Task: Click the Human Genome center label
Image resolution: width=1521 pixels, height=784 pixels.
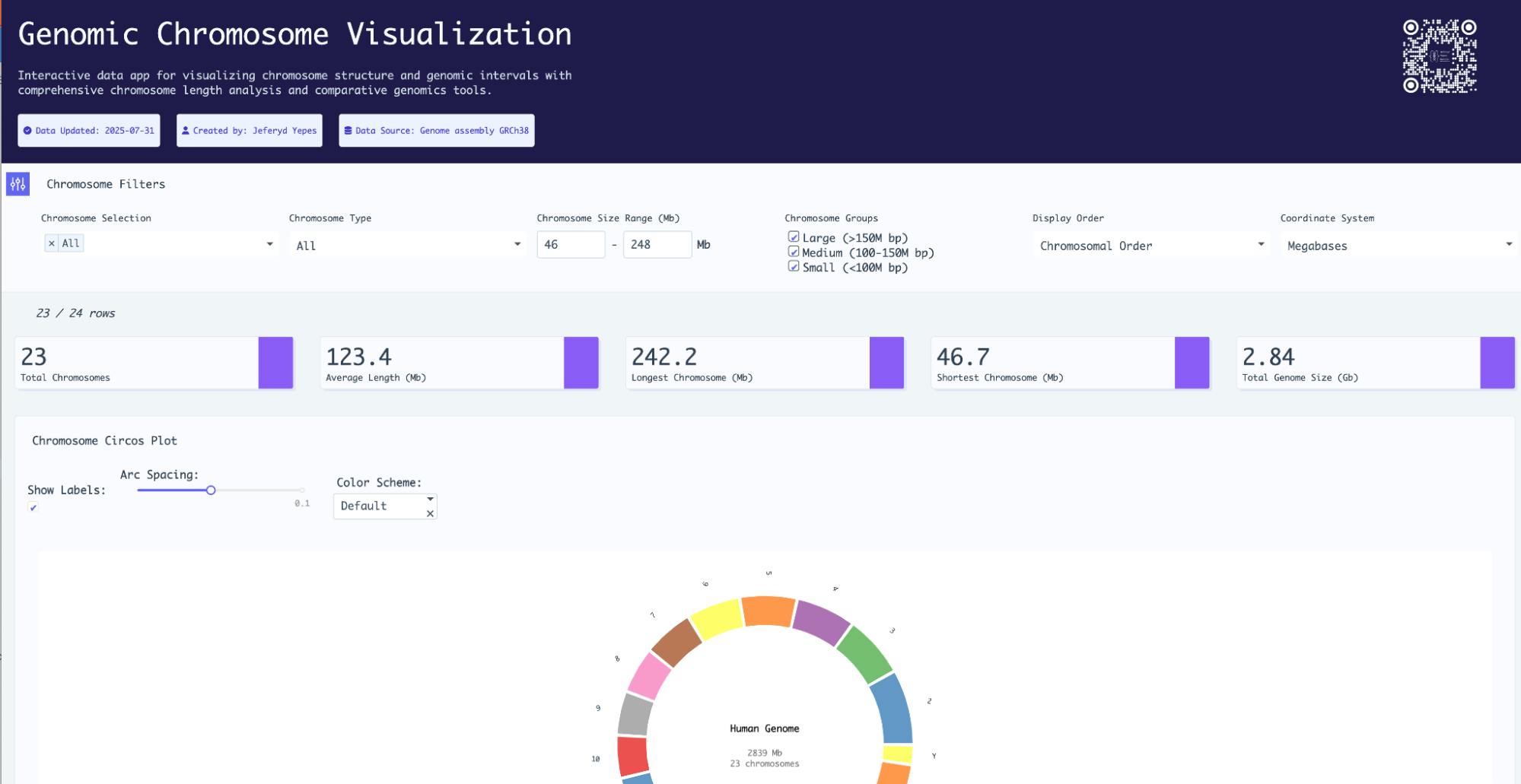Action: [765, 728]
